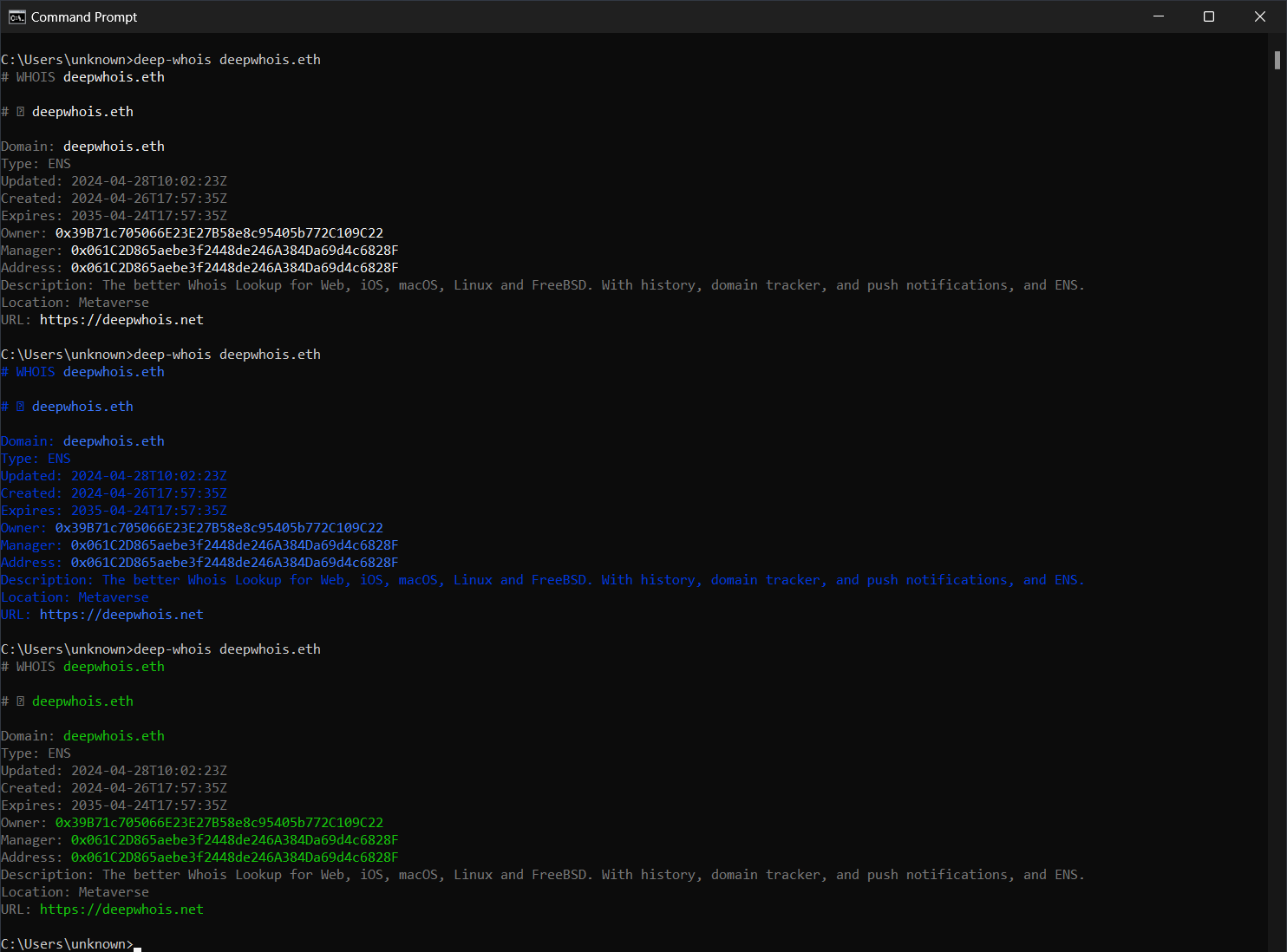Open the blue https://deepwhois.net URL
The image size is (1287, 952).
click(121, 614)
